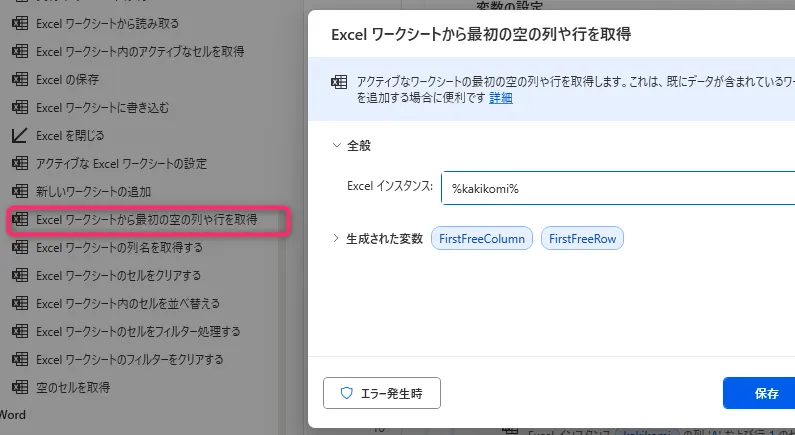Screen dimensions: 795x435
Task: Click the Excel インスタンス input field
Action: point(615,187)
